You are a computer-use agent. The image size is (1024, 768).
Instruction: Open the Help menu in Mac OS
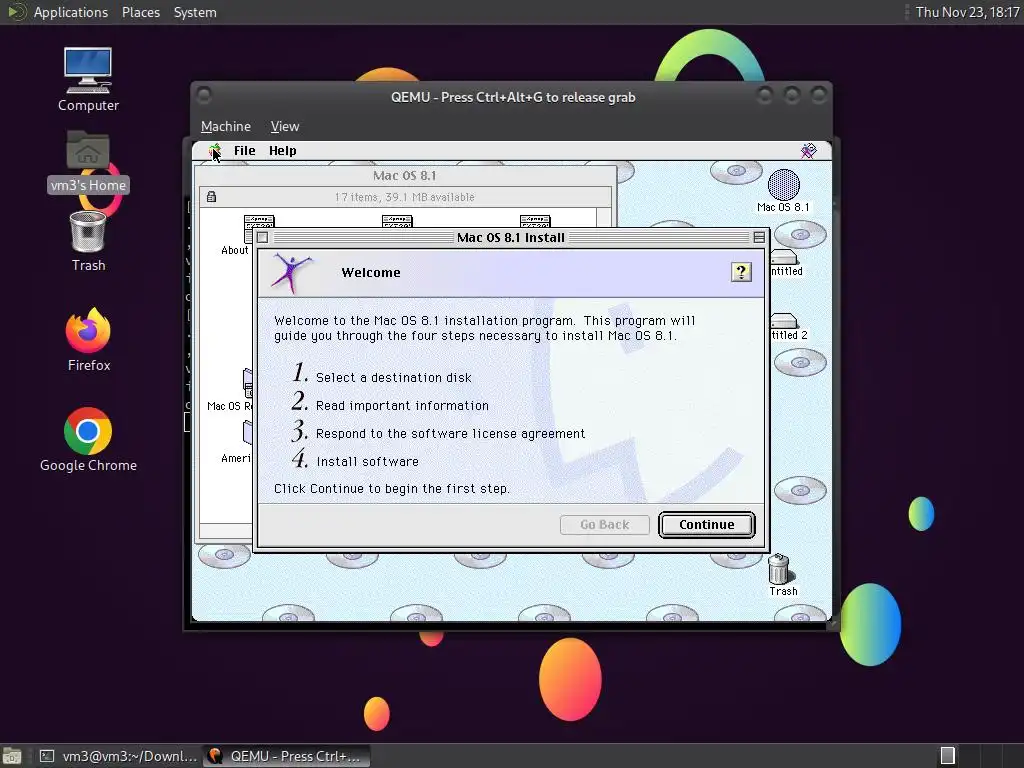pyautogui.click(x=283, y=151)
